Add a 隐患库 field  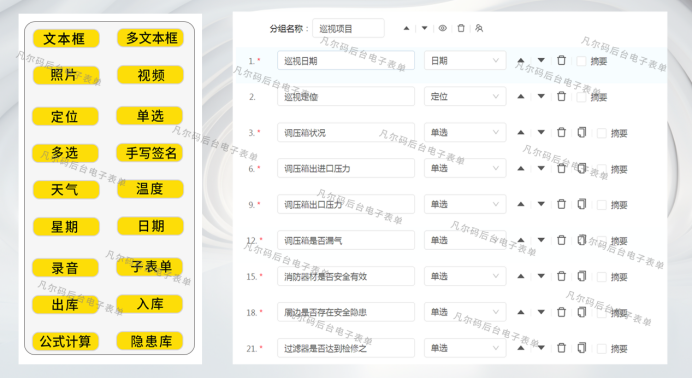click(x=150, y=341)
